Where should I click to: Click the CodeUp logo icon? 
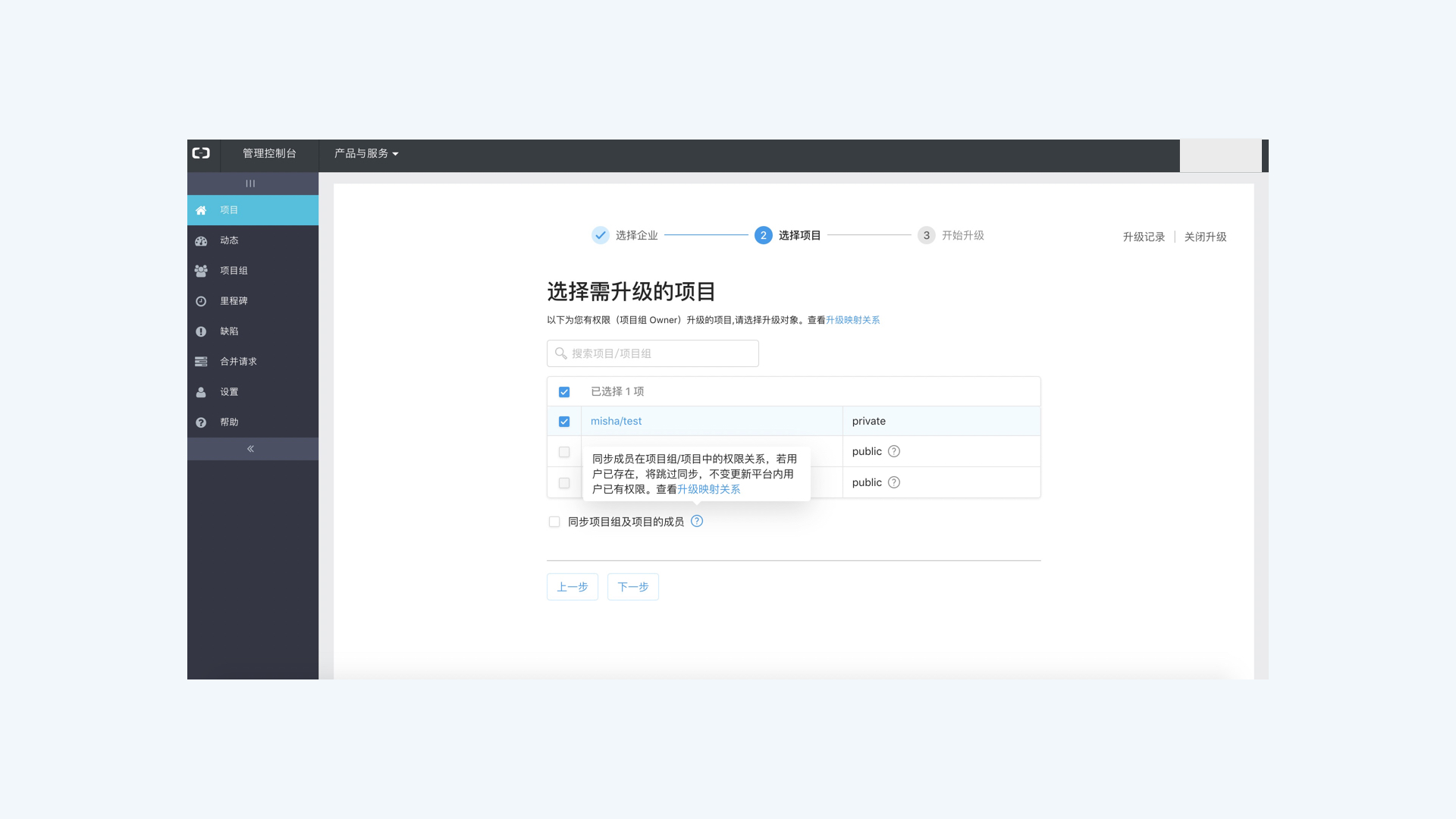coord(200,153)
